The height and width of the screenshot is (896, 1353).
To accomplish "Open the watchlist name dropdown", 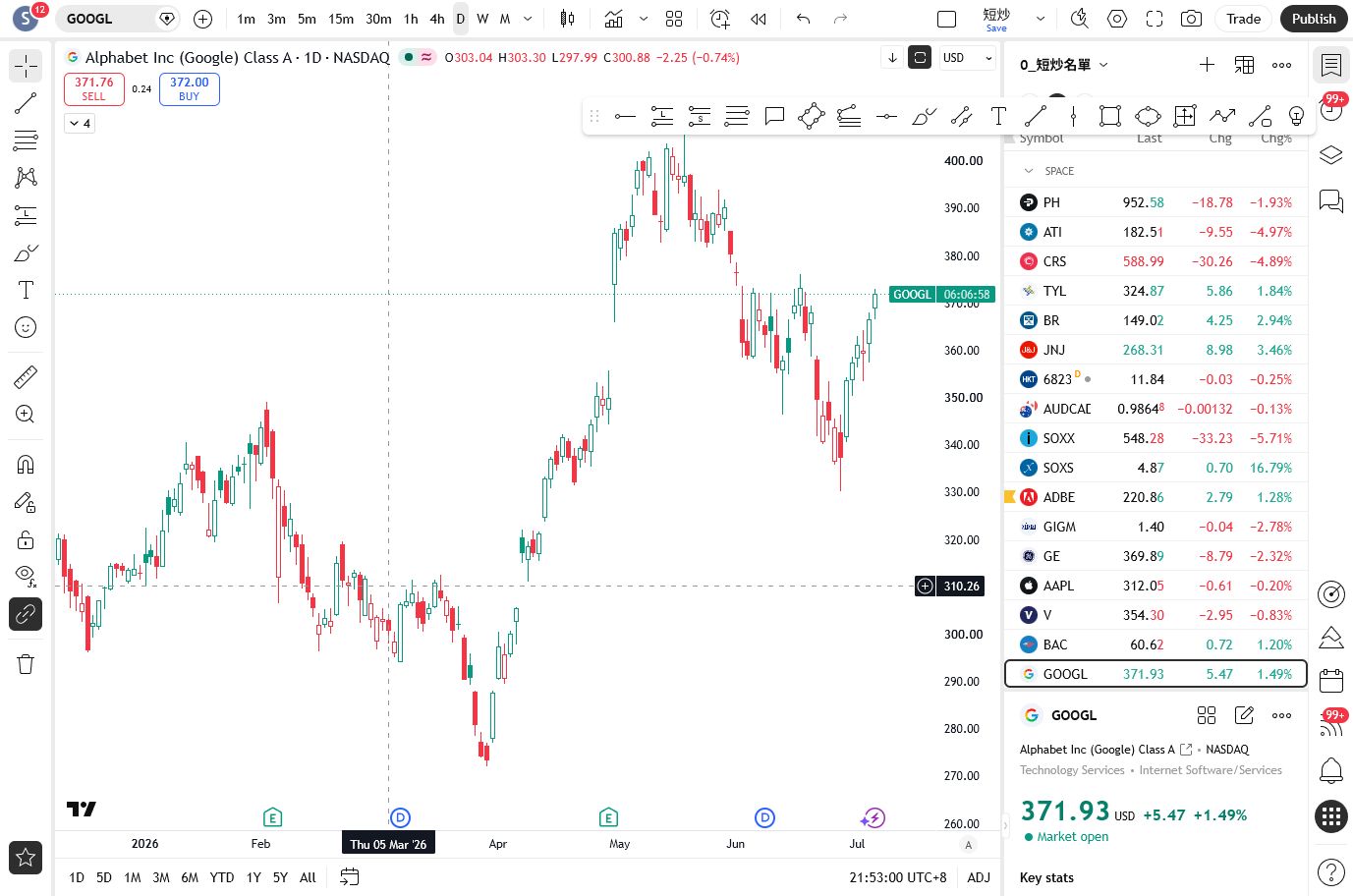I will coord(1064,65).
